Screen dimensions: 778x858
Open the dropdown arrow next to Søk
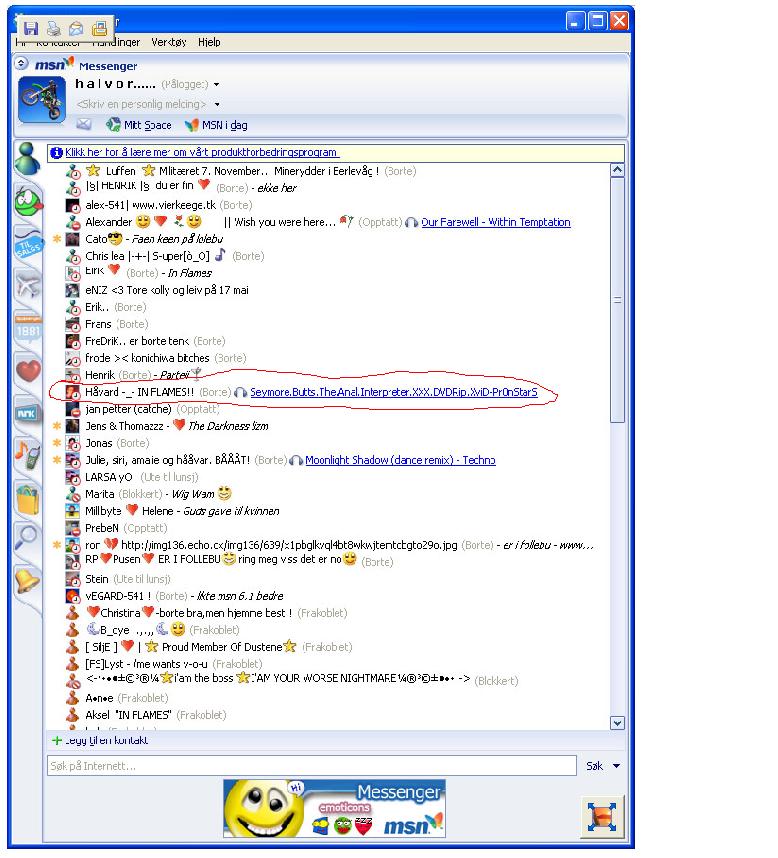tap(617, 766)
